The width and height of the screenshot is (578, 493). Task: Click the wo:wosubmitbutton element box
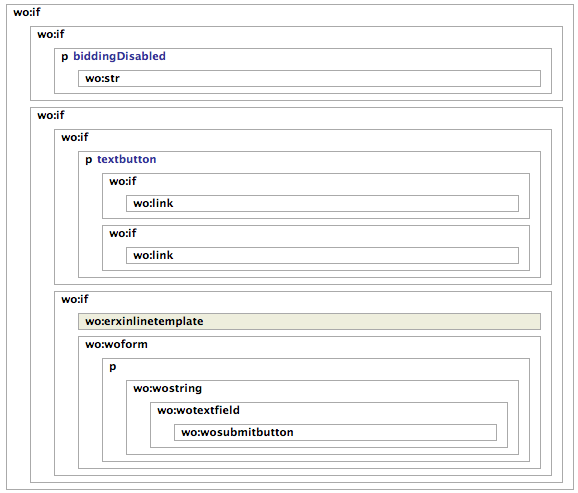[335, 432]
